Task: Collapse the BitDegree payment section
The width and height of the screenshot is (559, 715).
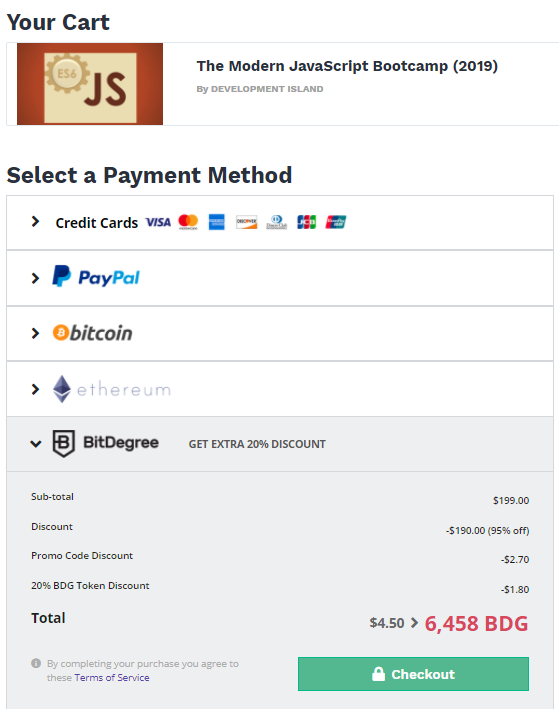Action: pyautogui.click(x=36, y=444)
